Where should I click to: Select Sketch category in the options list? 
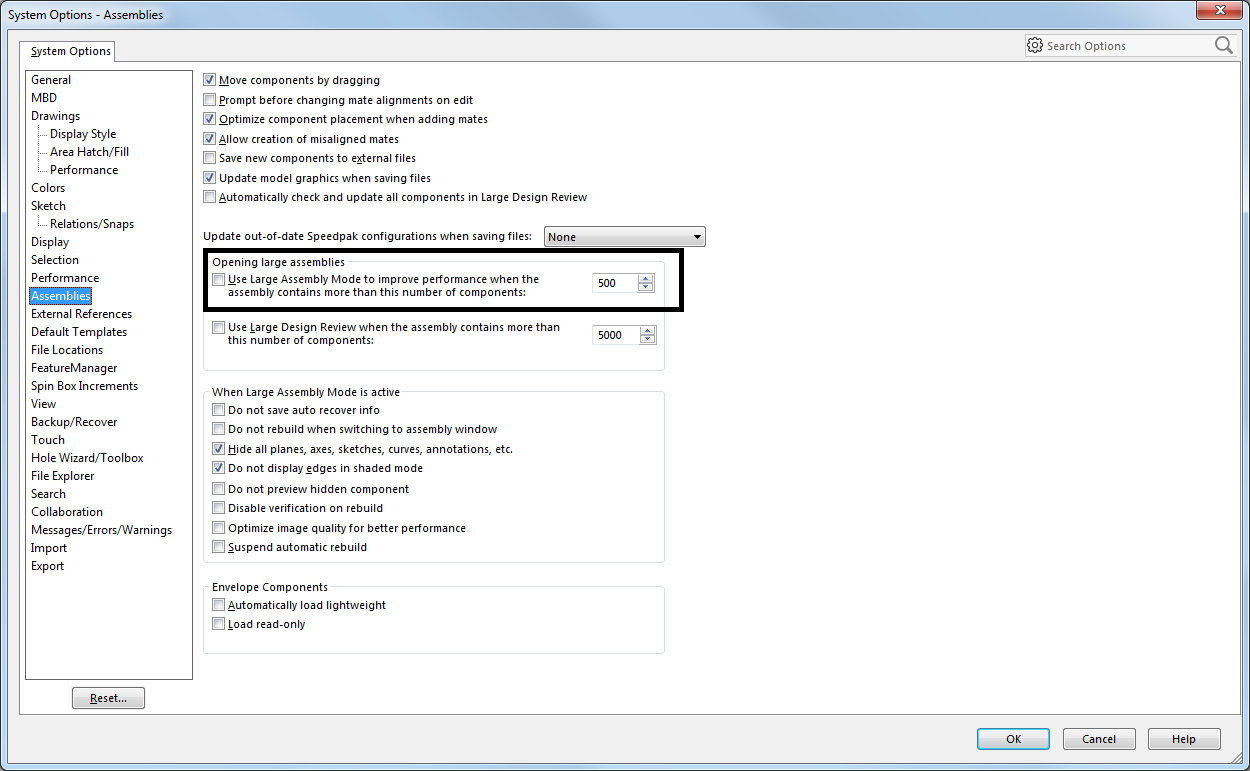[48, 206]
